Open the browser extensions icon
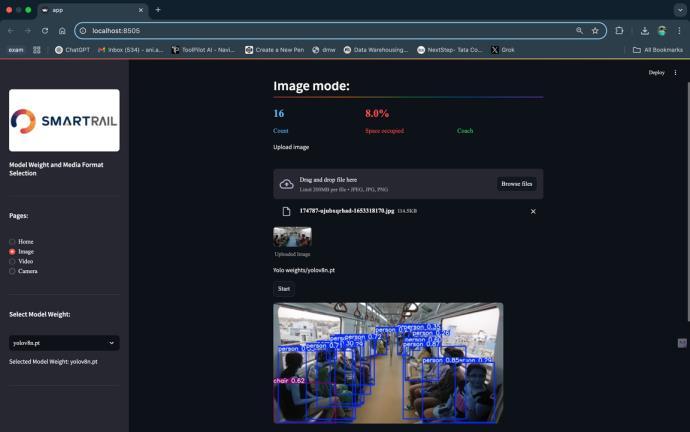Viewport: 690px width, 432px height. (619, 31)
